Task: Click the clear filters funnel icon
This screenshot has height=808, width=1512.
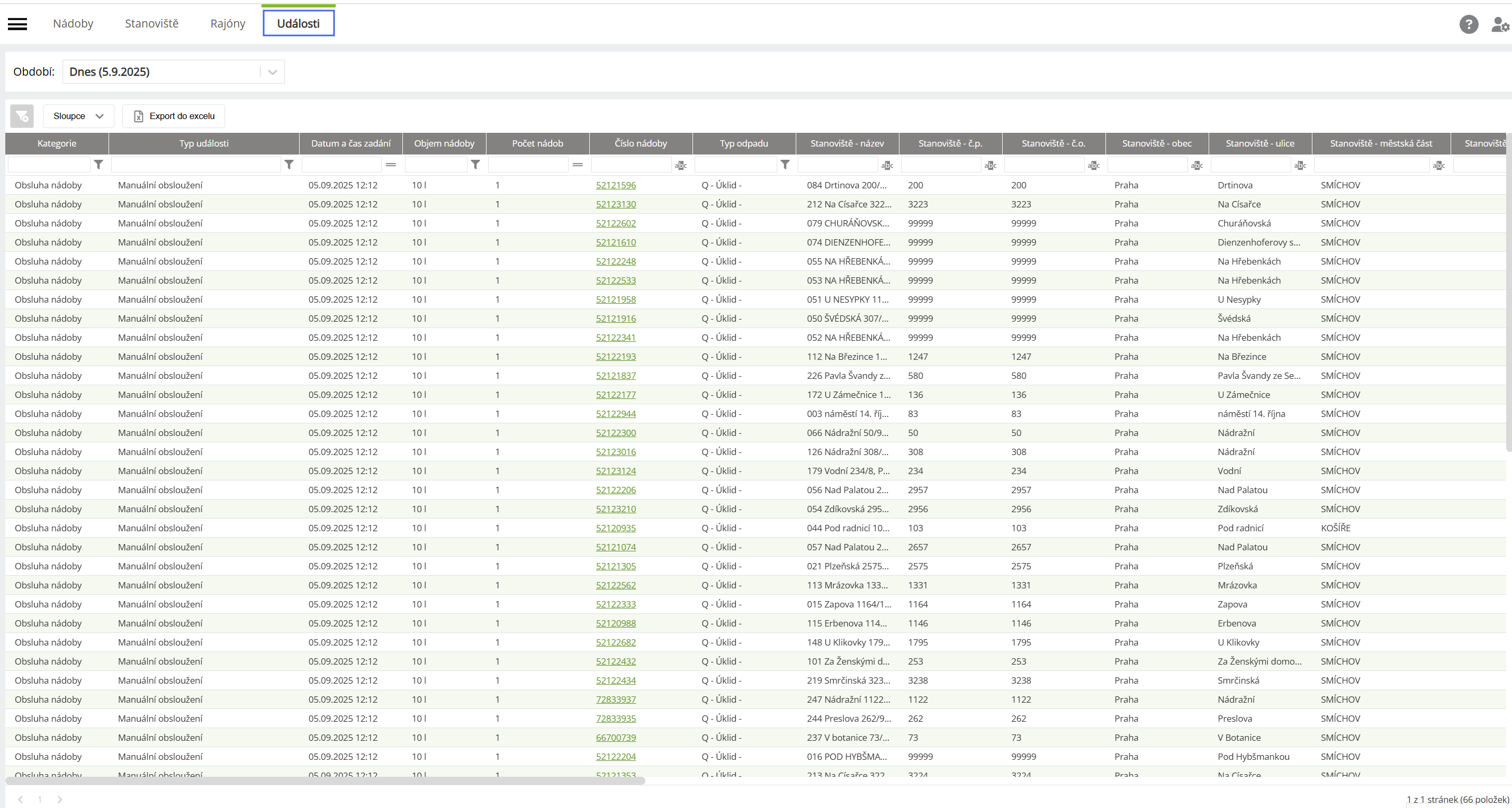Action: coord(22,116)
